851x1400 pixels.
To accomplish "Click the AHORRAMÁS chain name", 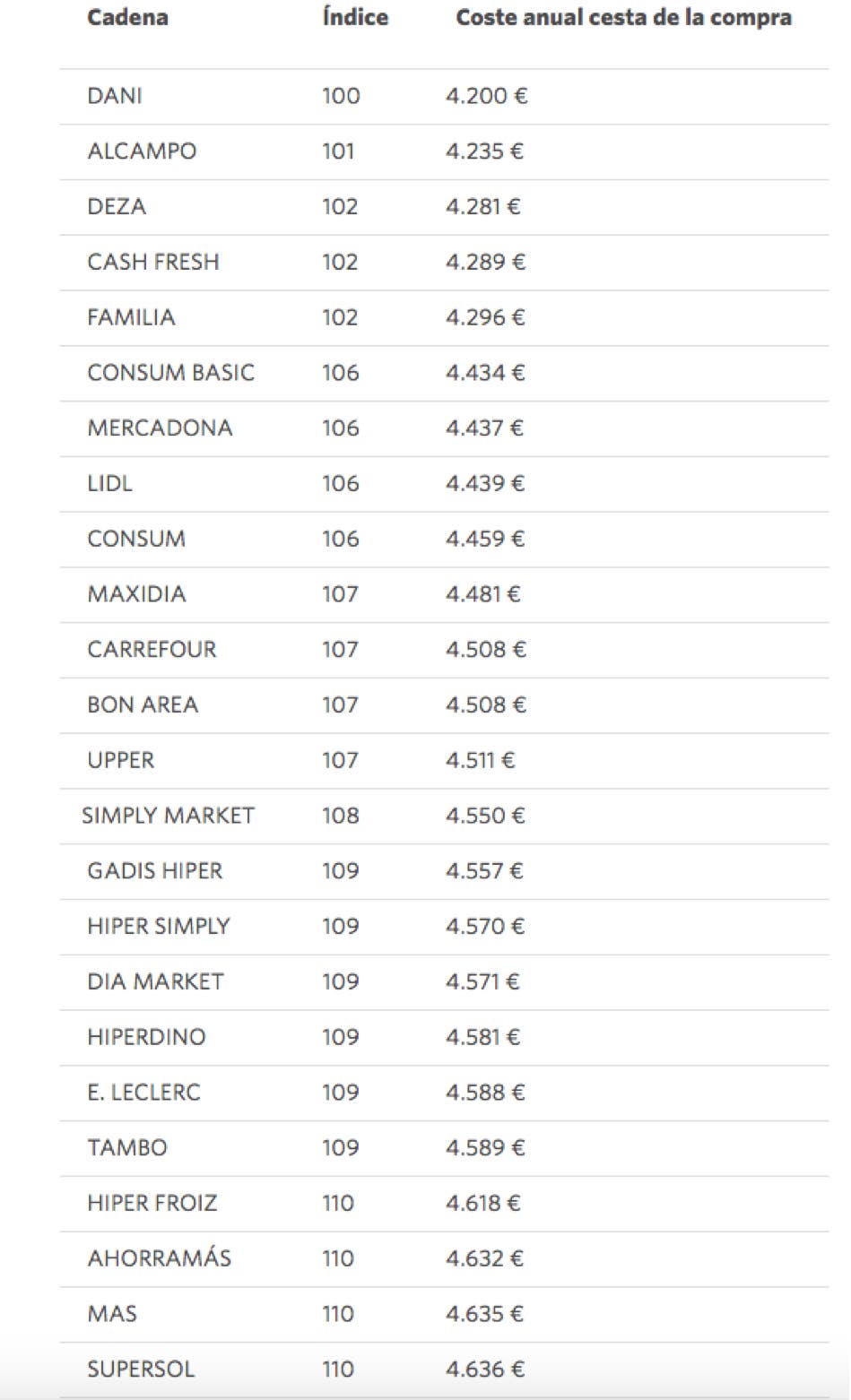I will (159, 1258).
